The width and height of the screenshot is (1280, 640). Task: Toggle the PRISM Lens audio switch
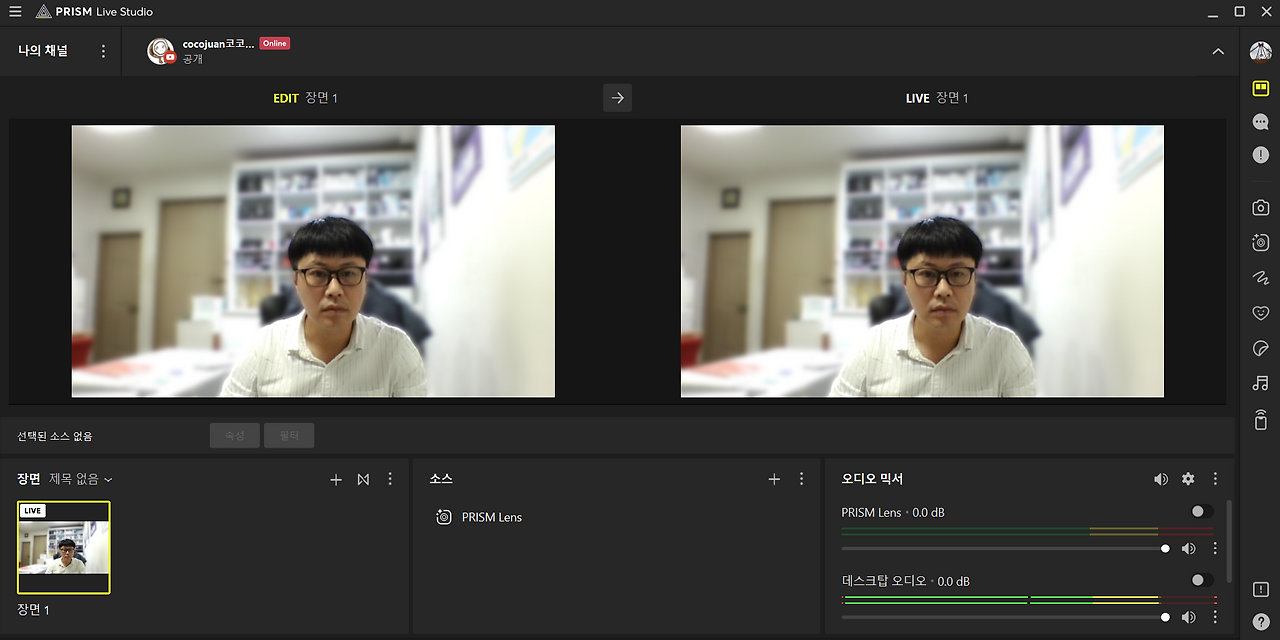point(1203,511)
